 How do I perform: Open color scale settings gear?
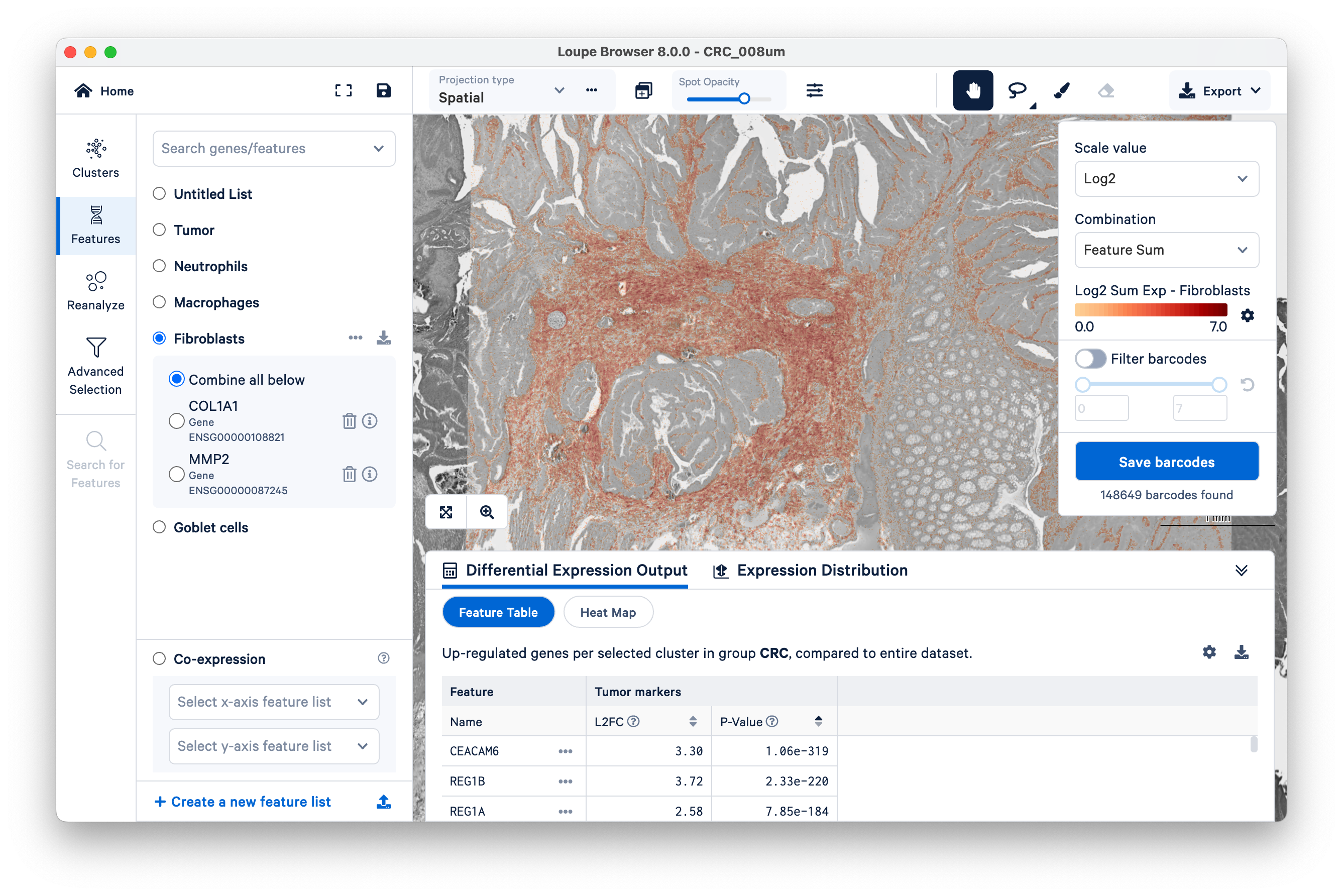1247,315
